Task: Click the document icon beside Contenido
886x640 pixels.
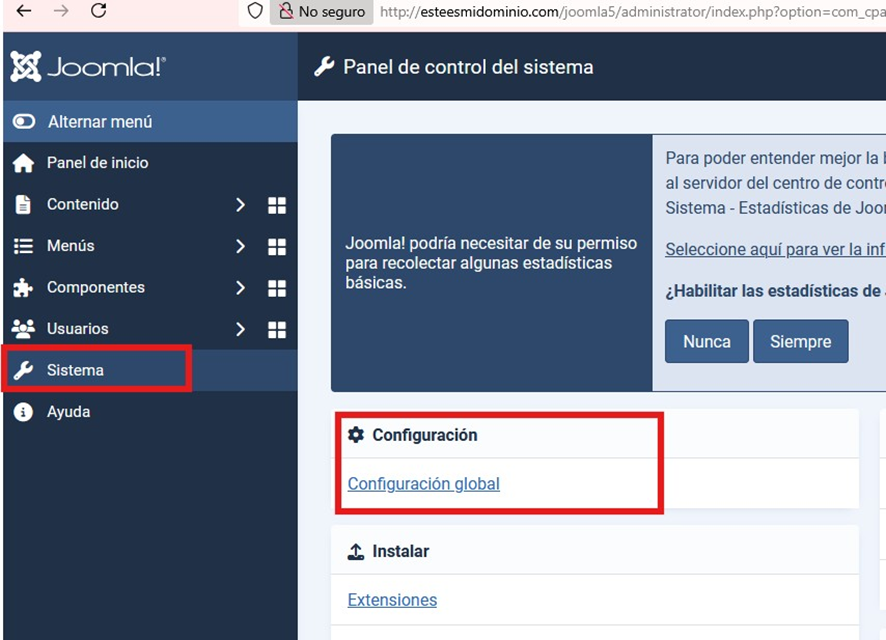Action: (23, 204)
